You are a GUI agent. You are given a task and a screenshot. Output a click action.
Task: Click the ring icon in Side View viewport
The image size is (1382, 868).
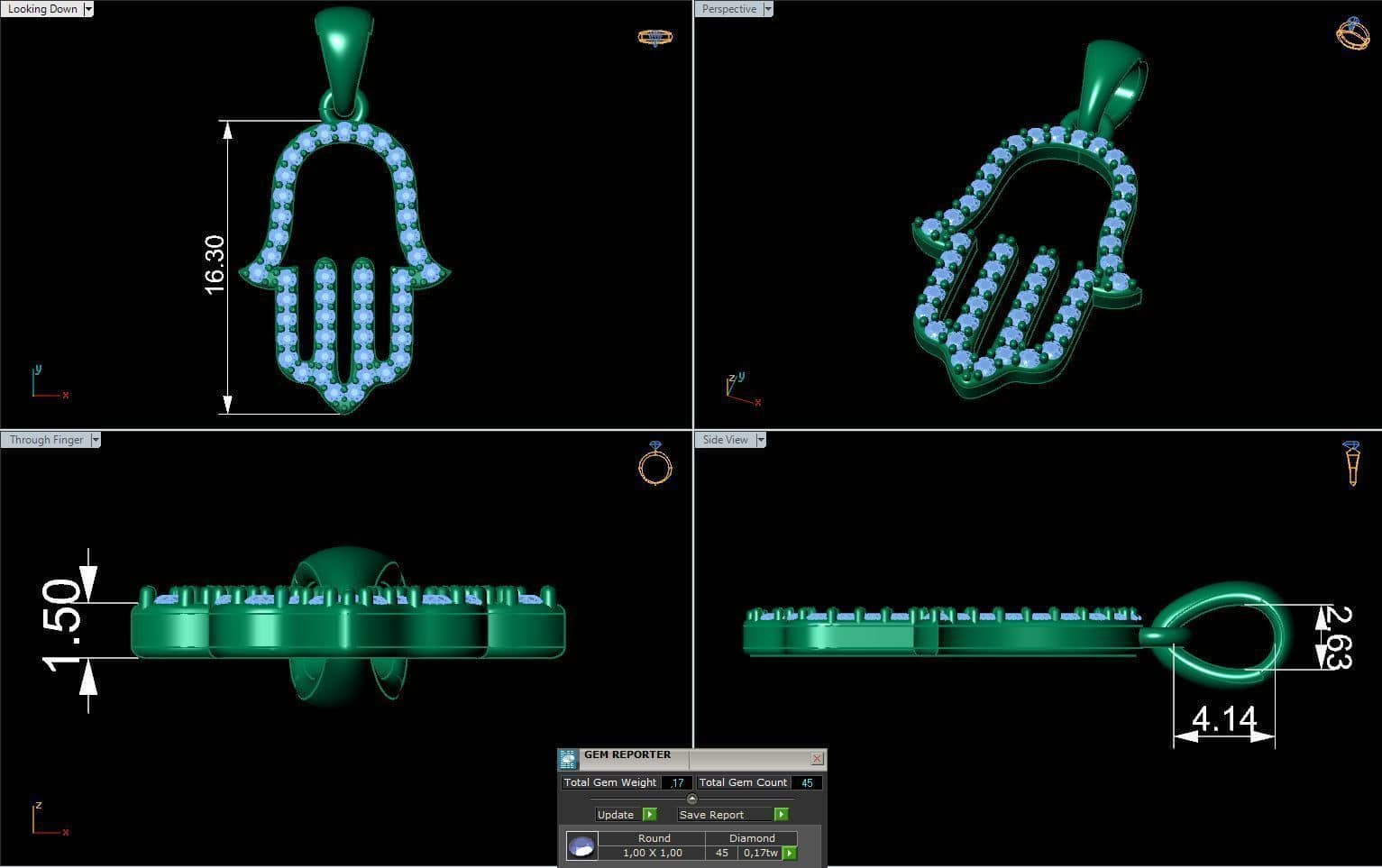1351,463
